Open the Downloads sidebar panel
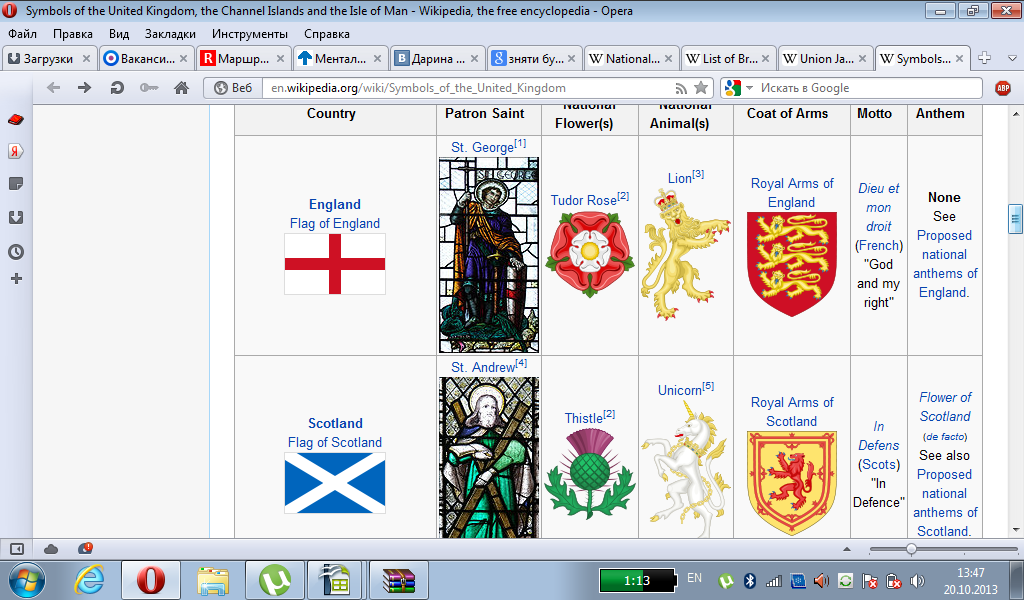This screenshot has height=600, width=1024. point(16,217)
